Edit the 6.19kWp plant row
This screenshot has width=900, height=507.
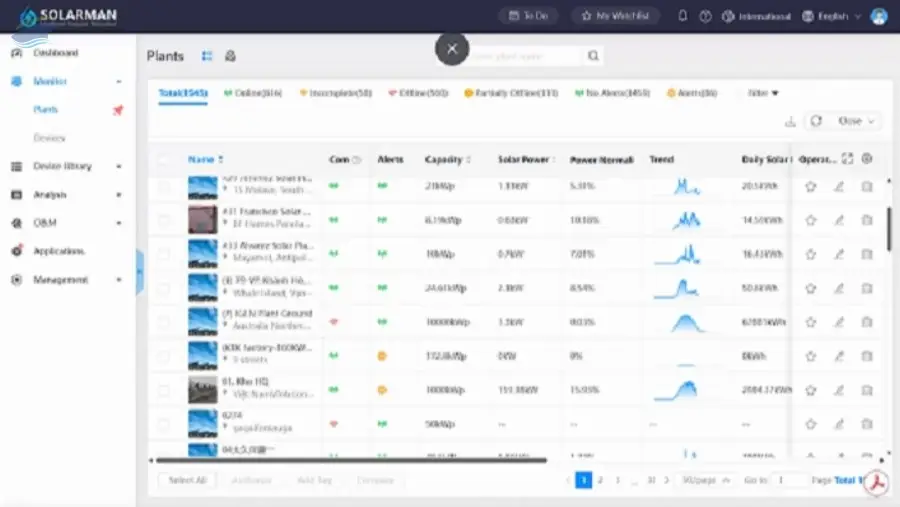839,220
